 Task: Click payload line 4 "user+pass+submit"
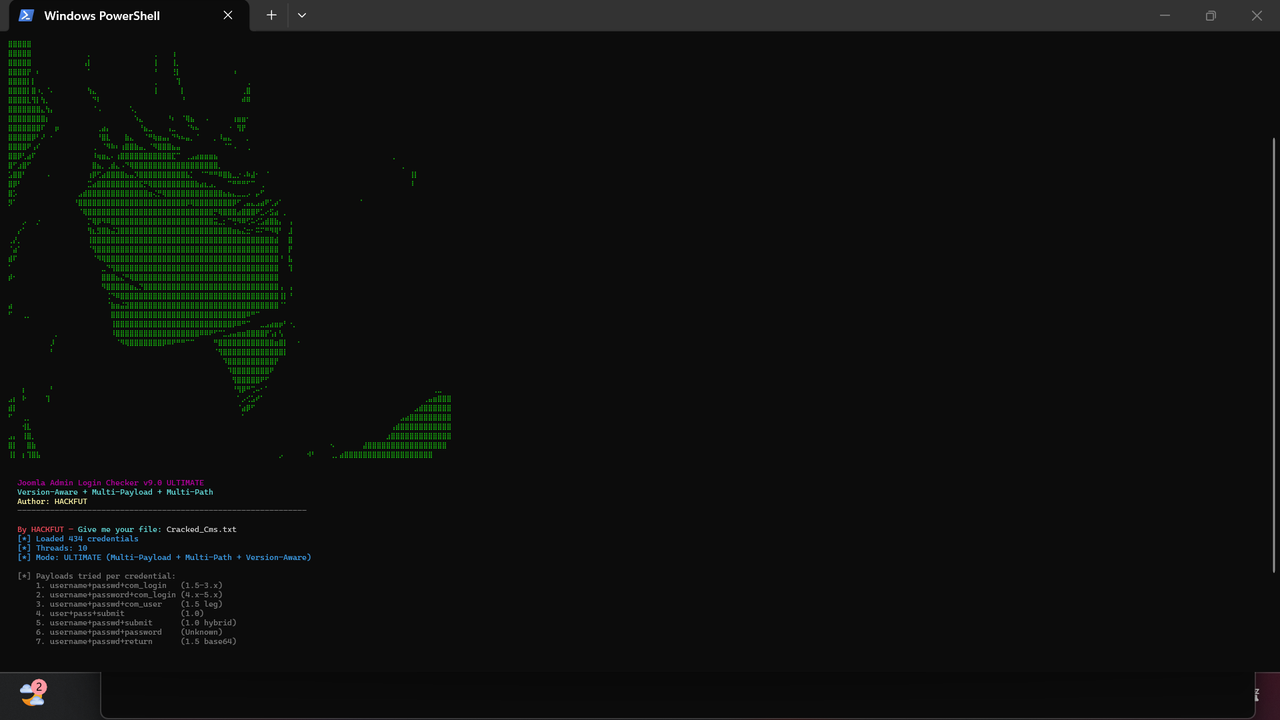120,613
